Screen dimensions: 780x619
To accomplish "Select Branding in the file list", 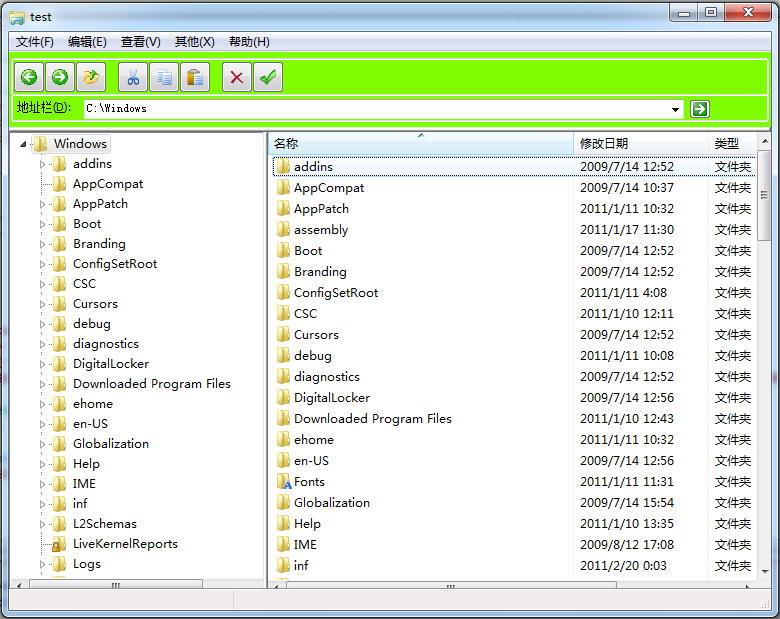I will click(320, 272).
